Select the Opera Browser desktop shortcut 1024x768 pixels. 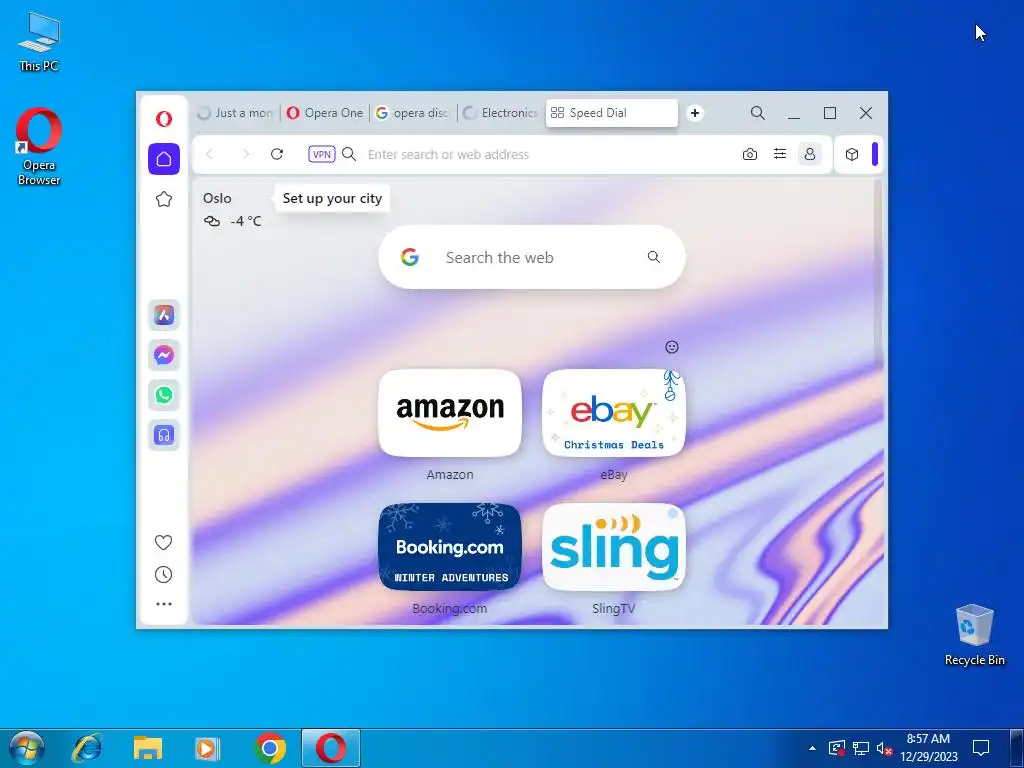coord(39,148)
